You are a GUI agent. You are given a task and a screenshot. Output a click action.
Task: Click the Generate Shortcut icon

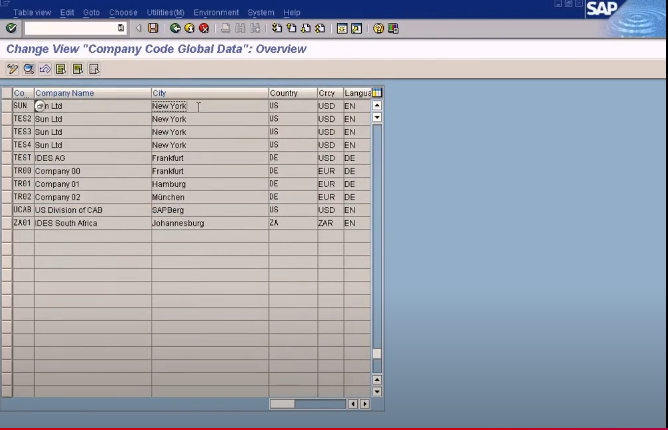[357, 29]
